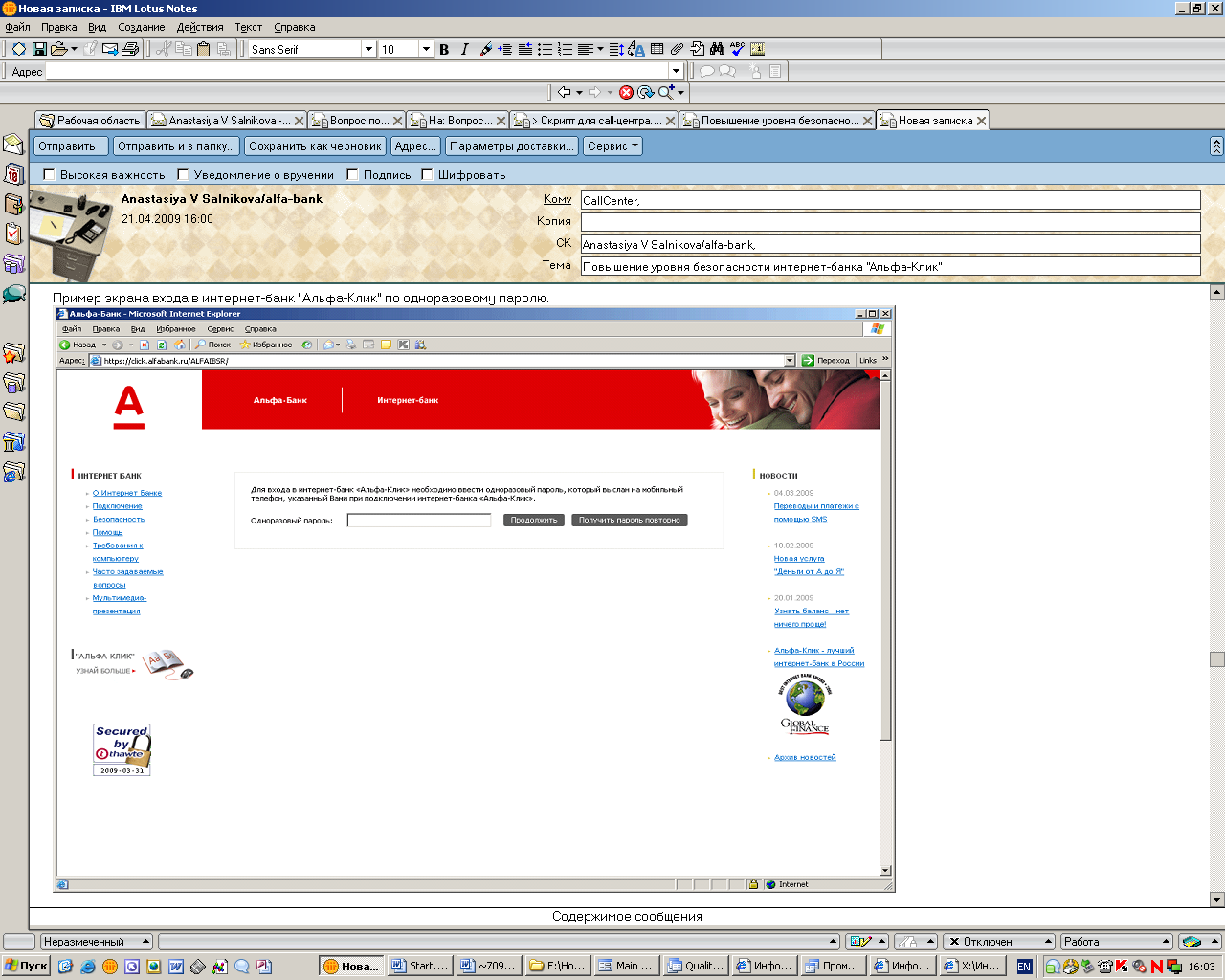Open the 'Сервис' action button dropdown

(x=612, y=146)
